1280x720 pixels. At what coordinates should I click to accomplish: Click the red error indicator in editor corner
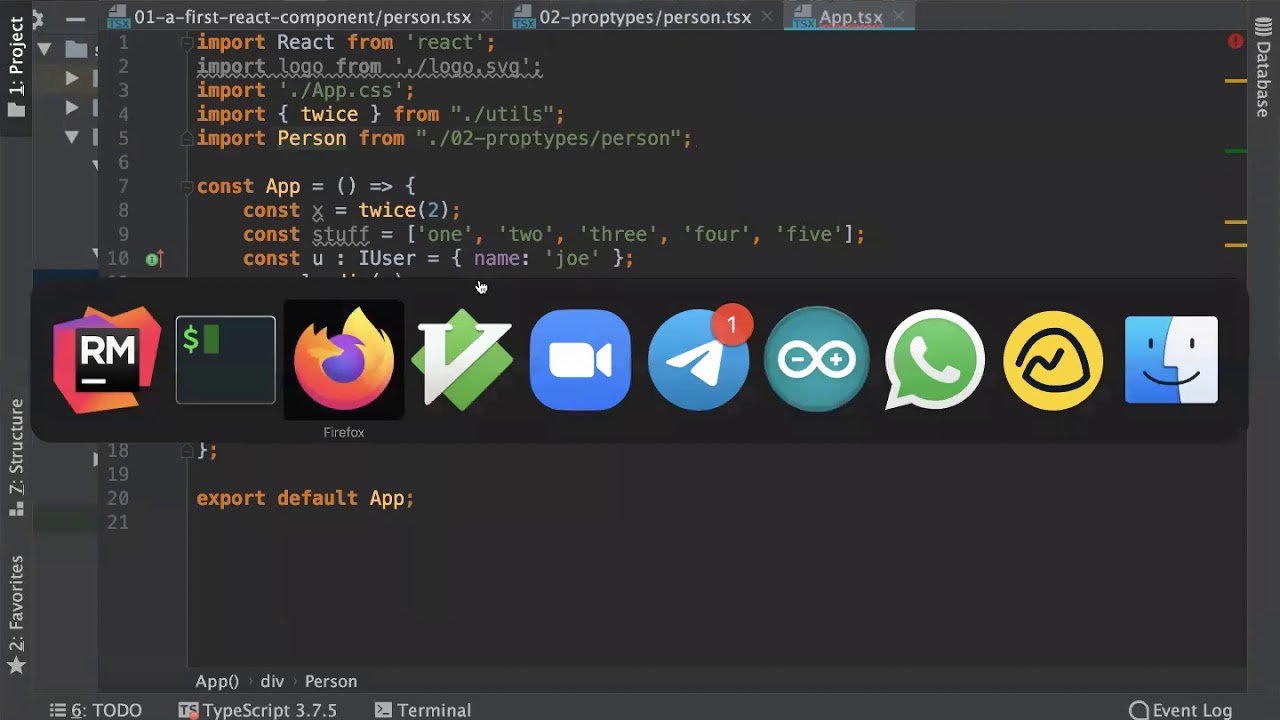point(1235,42)
